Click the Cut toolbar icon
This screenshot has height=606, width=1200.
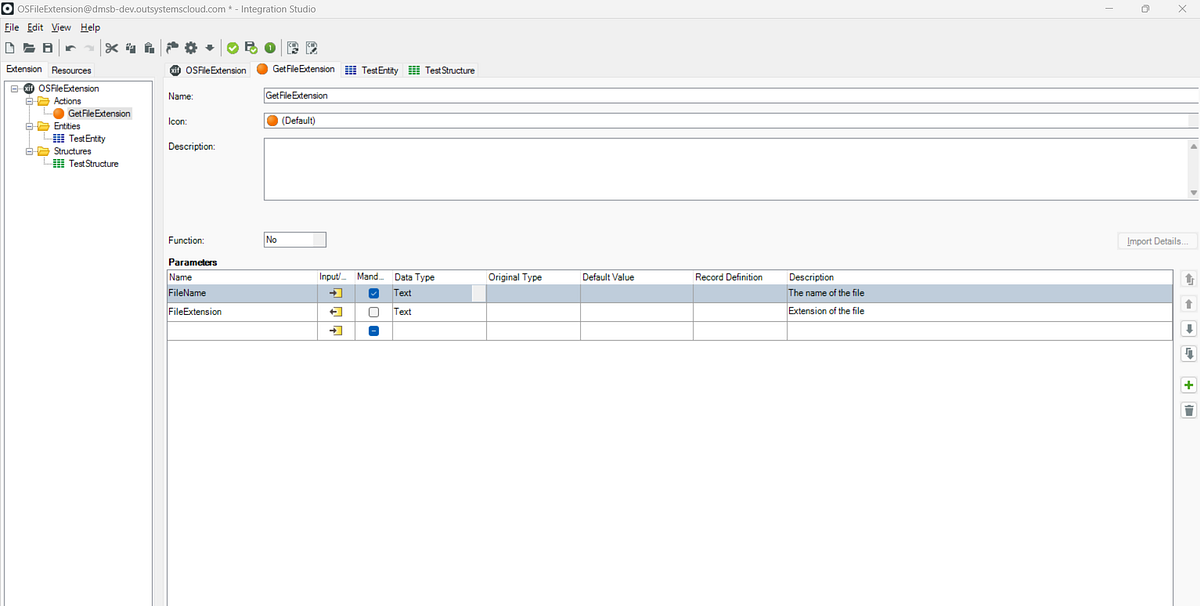coord(111,47)
